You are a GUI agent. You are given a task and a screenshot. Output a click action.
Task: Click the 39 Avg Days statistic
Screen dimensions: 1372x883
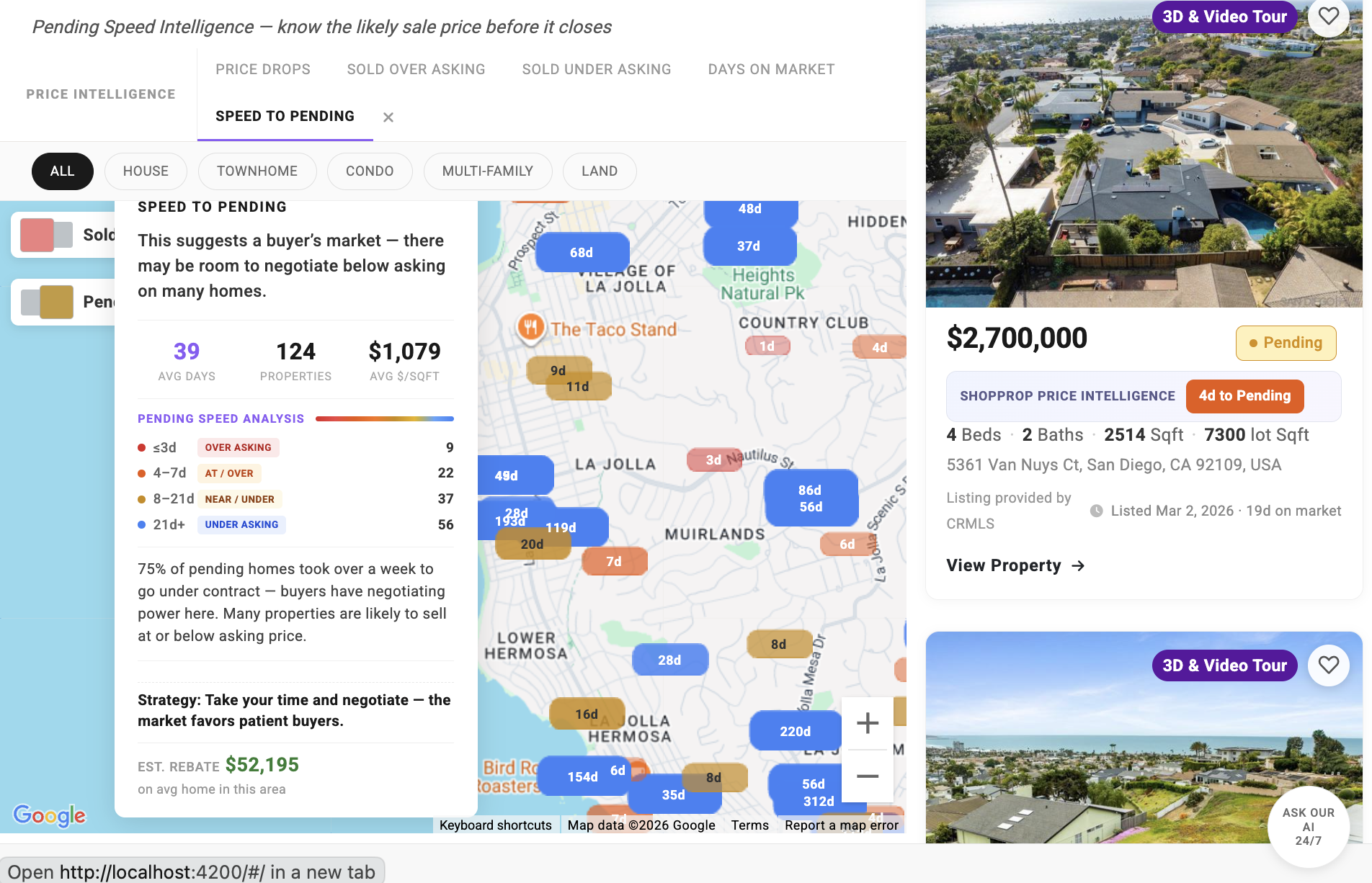[x=187, y=360]
